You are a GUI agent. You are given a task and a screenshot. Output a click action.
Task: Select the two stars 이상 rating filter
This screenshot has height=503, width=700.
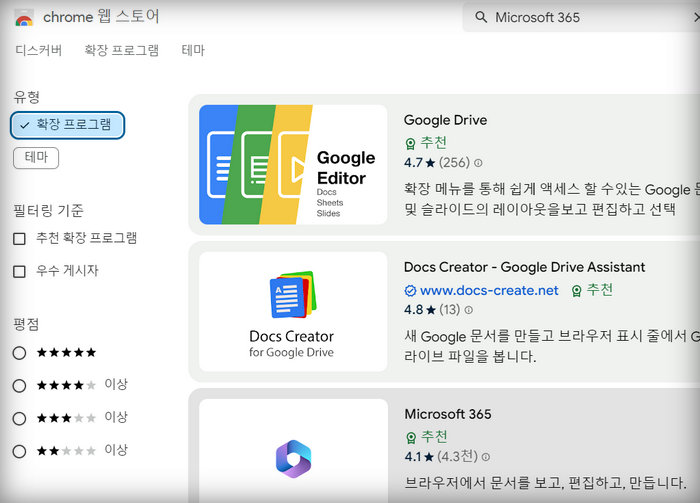(19, 451)
